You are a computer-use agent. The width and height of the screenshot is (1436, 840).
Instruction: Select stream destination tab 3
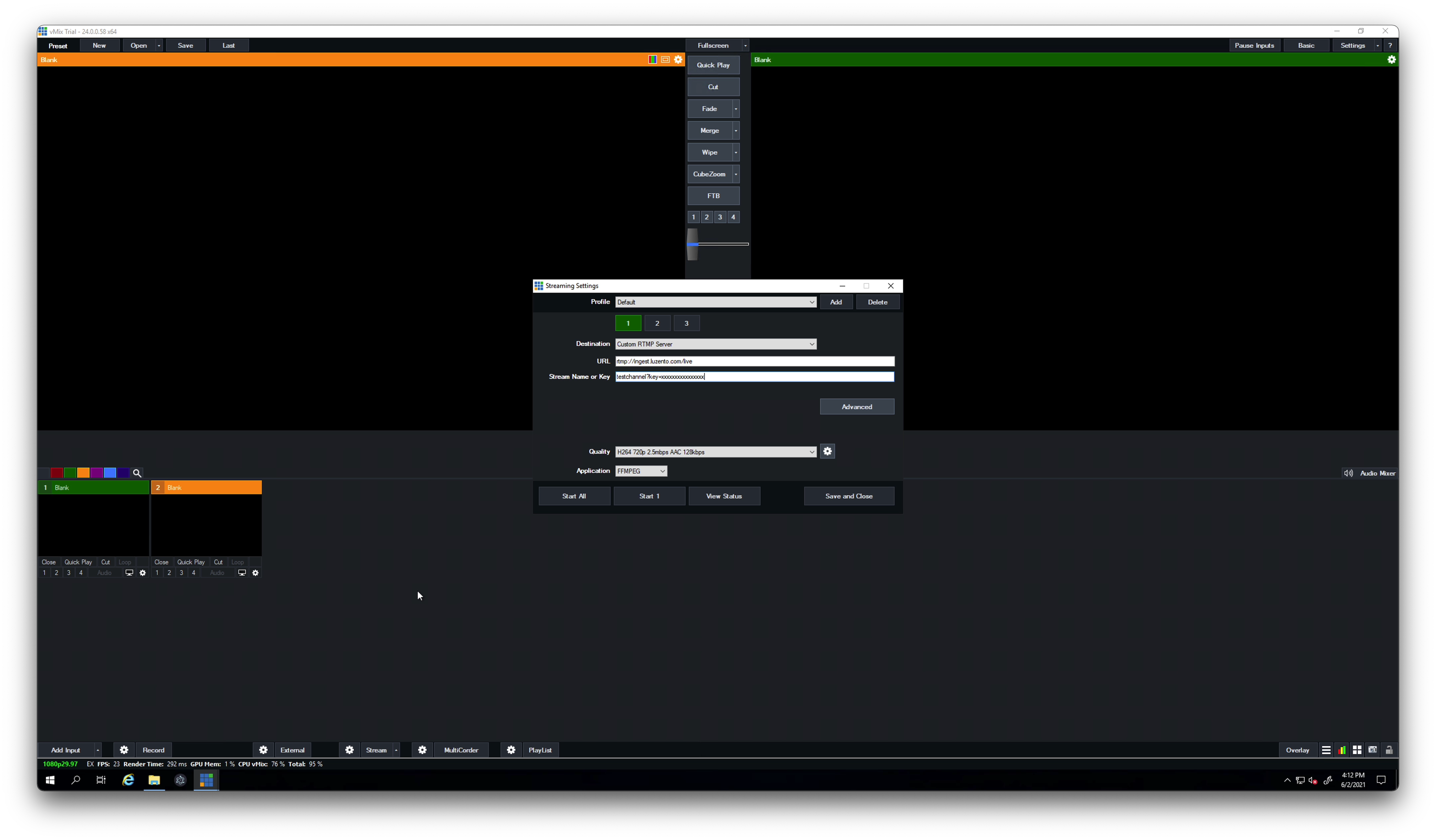pos(686,323)
